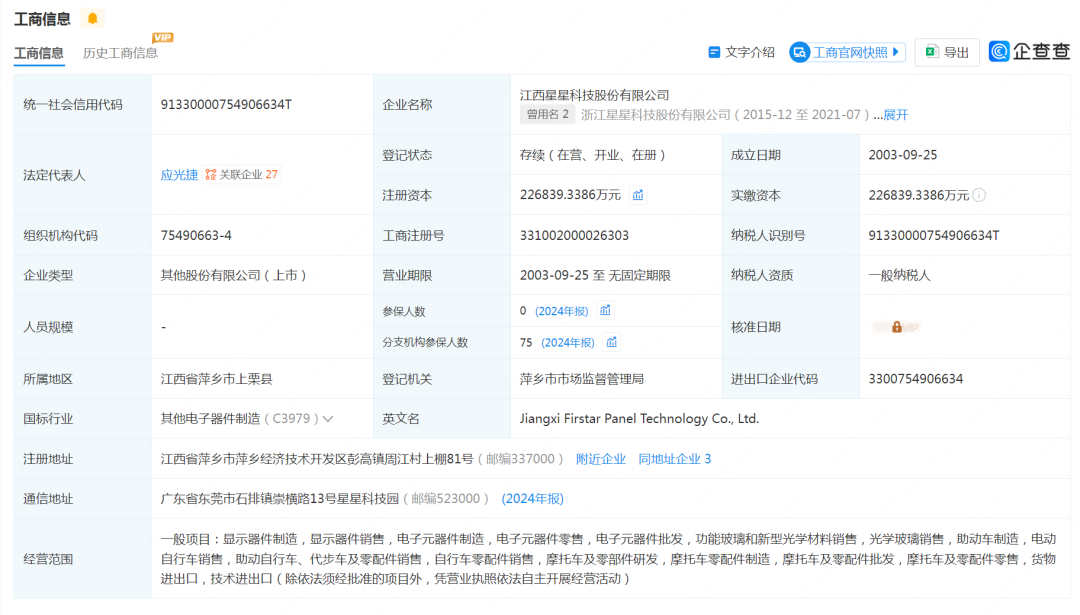Switch to 历史工商信息 tab
This screenshot has height=615, width=1080.
pos(120,53)
